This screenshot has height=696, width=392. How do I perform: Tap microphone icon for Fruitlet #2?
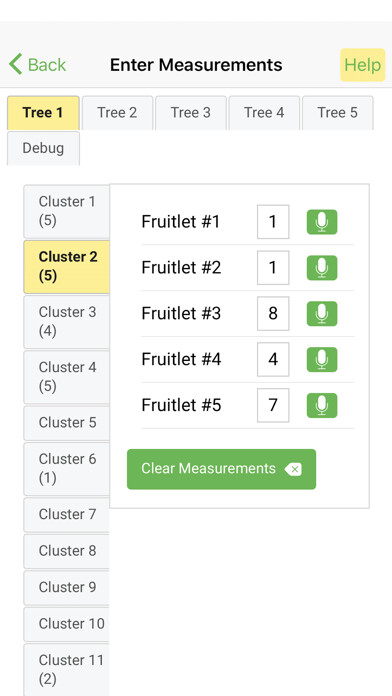tap(322, 268)
